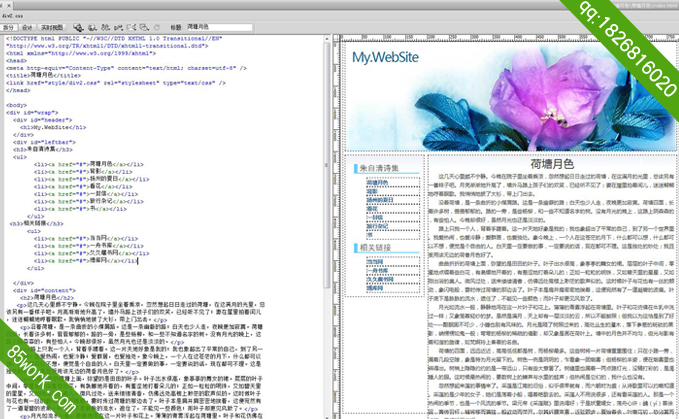Click the design view horizontal ruler

pyautogui.click(x=507, y=38)
